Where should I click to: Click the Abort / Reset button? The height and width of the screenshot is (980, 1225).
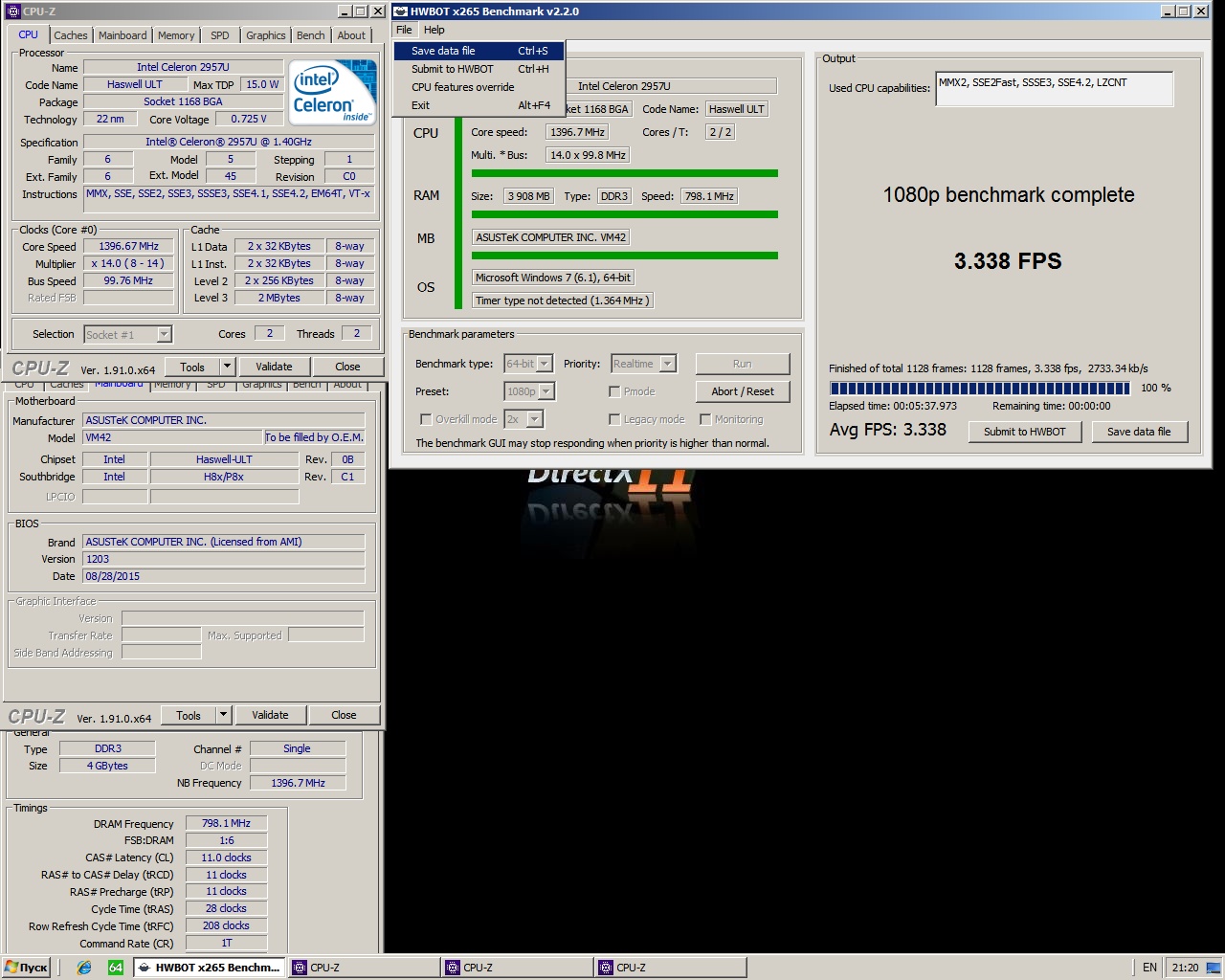pos(743,391)
